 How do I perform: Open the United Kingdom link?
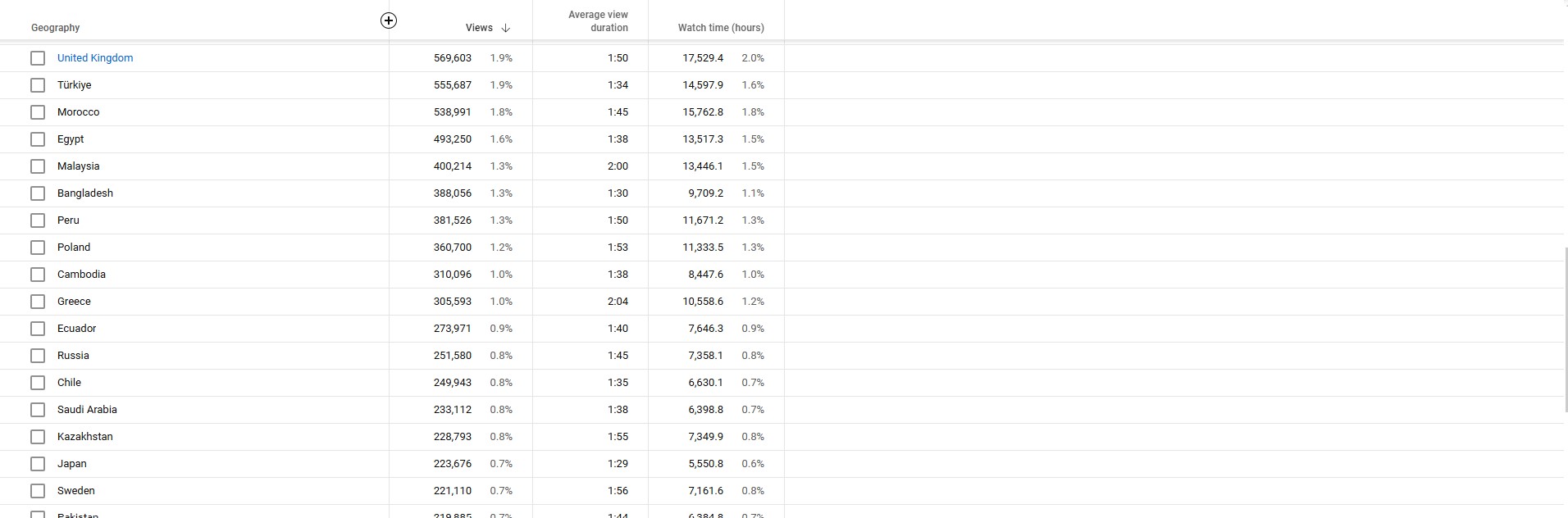click(x=95, y=58)
